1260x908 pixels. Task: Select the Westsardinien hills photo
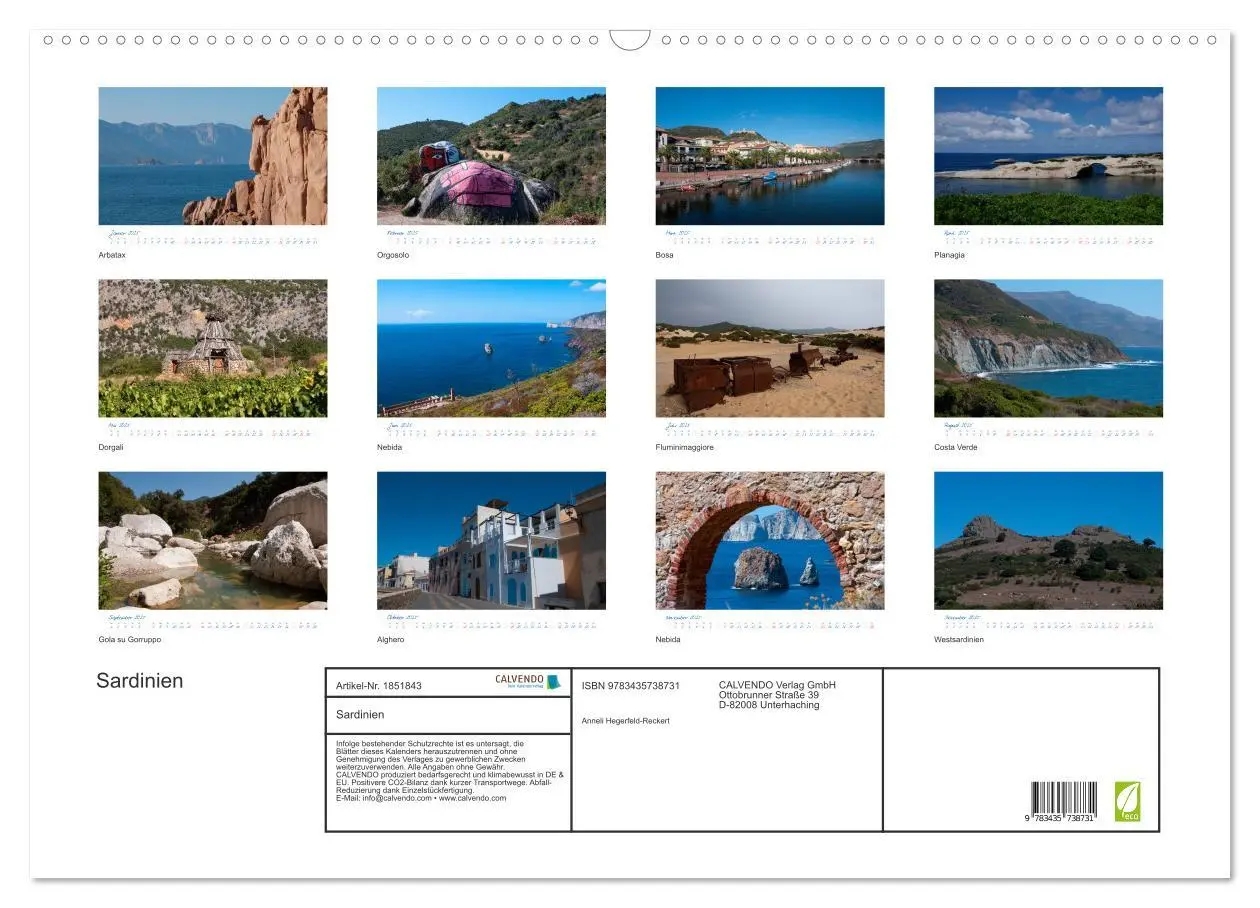[x=1048, y=541]
